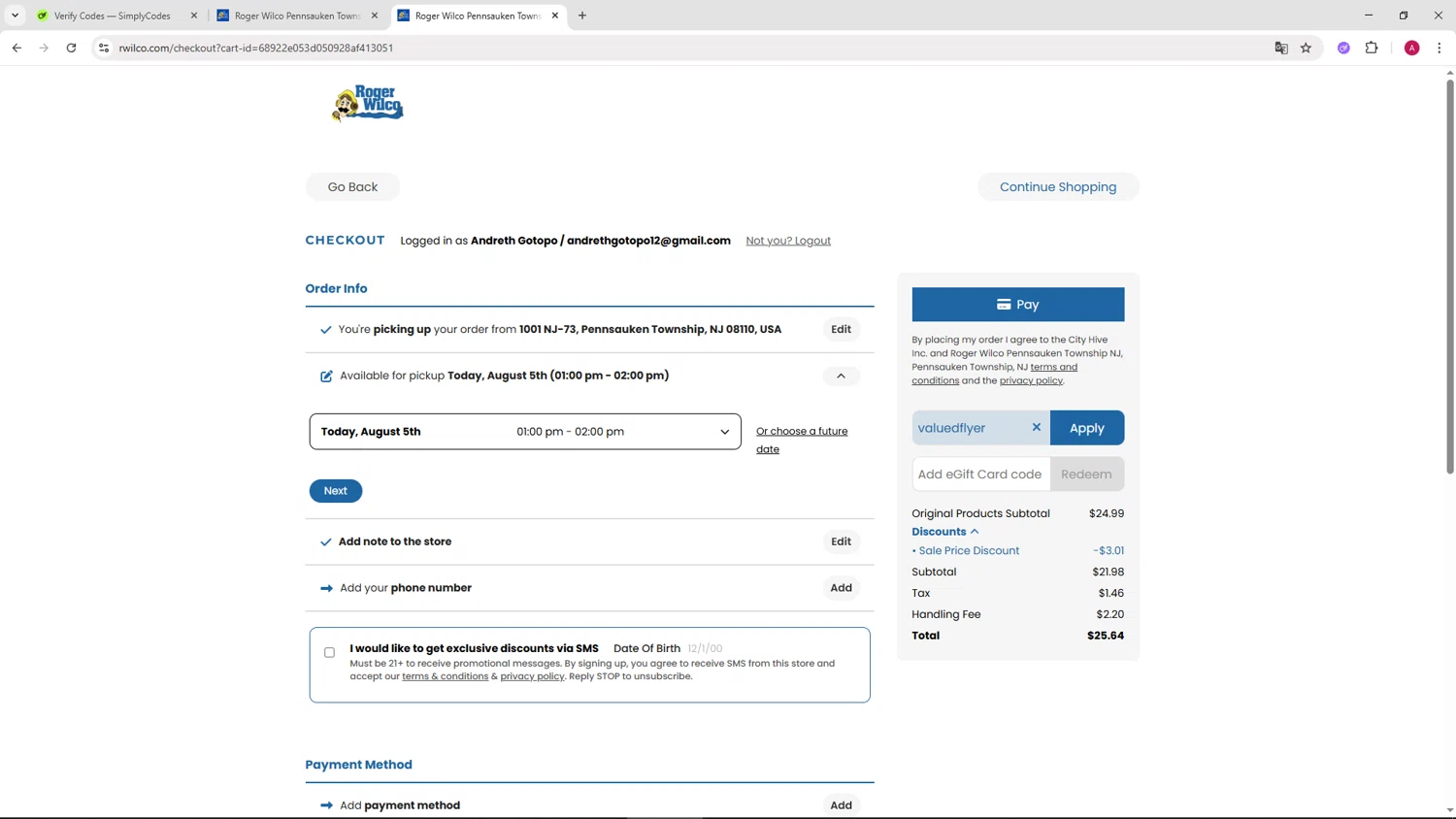The height and width of the screenshot is (819, 1456).
Task: Switch to the Verify Codes SimplyCodes tab
Action: (x=112, y=16)
